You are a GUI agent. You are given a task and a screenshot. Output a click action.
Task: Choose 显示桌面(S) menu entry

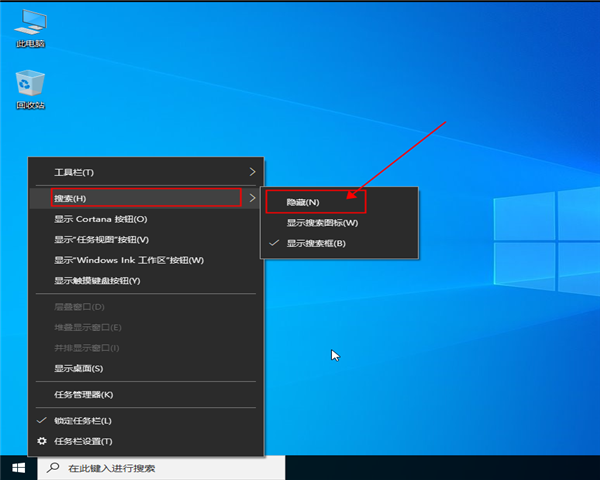(x=78, y=368)
